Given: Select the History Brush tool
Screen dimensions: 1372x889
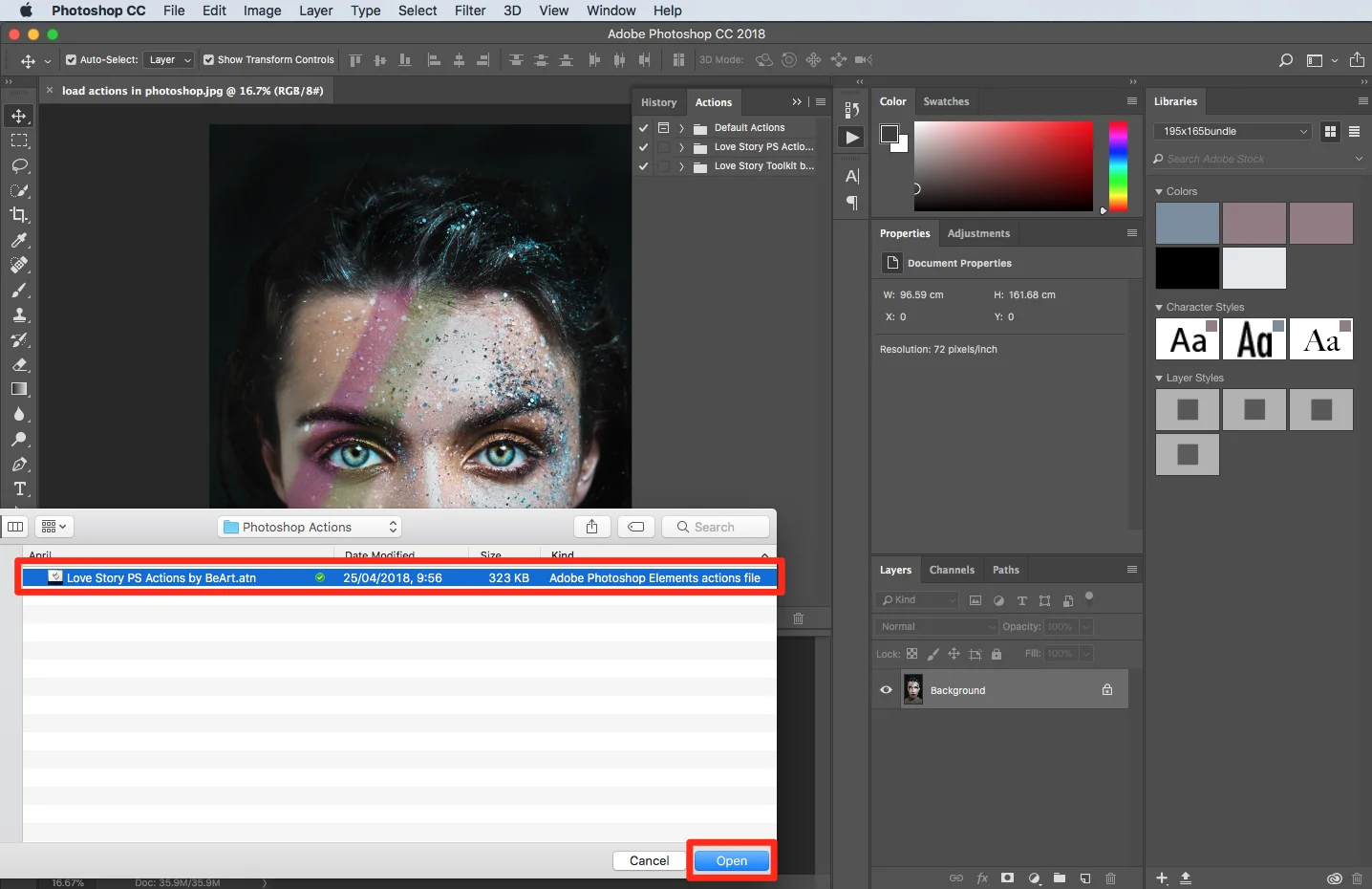Looking at the screenshot, I should coord(19,339).
